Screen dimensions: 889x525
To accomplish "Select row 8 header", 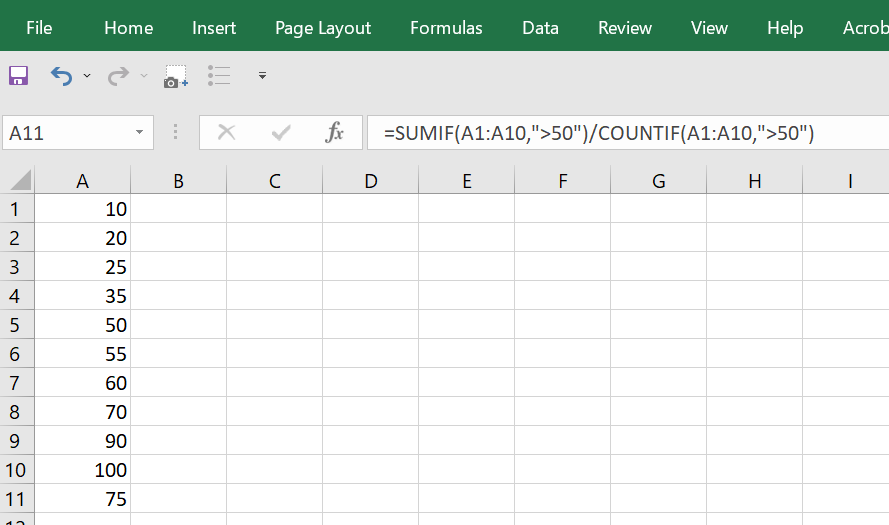I will [17, 412].
